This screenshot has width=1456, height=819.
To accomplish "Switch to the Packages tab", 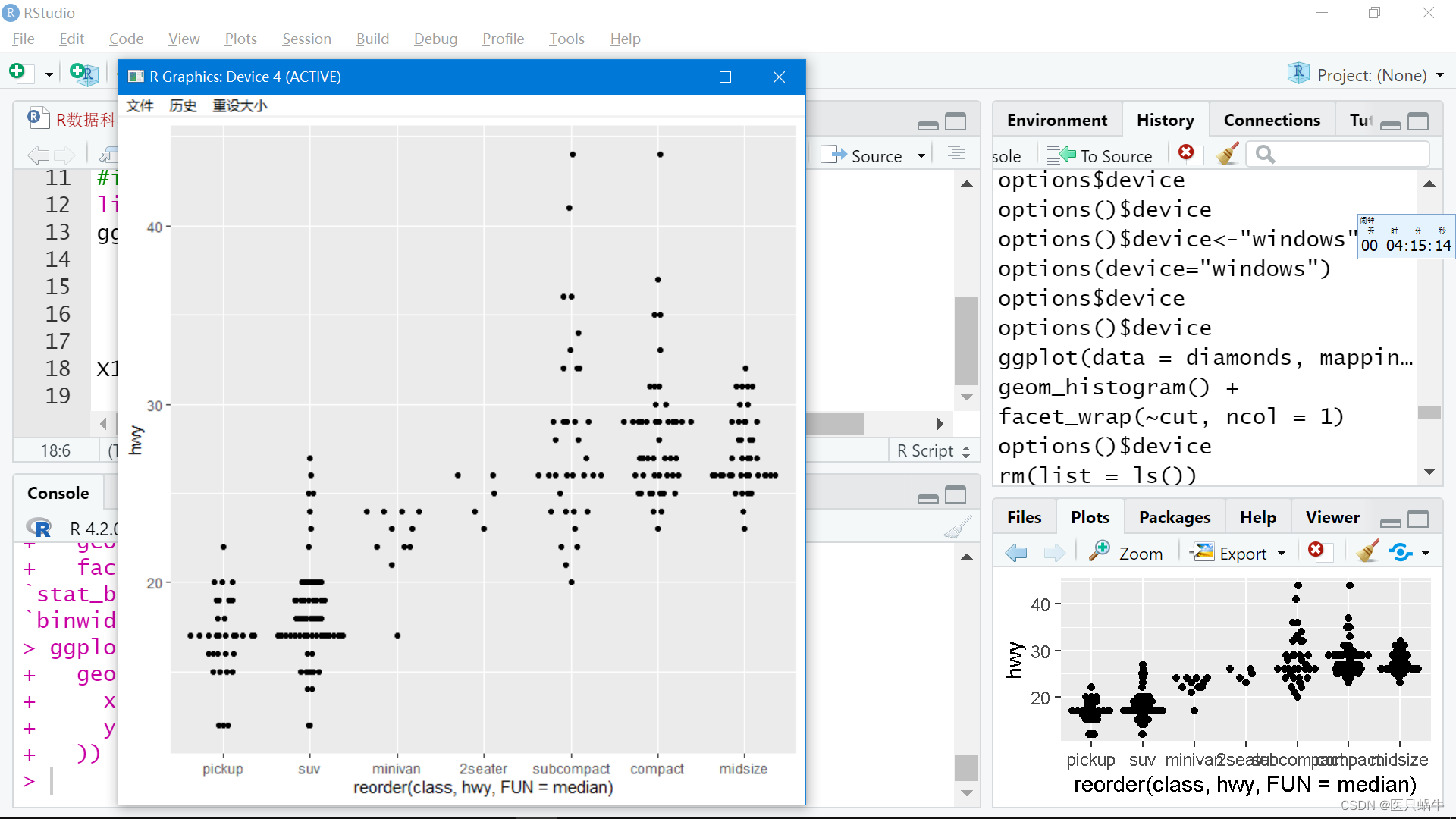I will tap(1174, 517).
